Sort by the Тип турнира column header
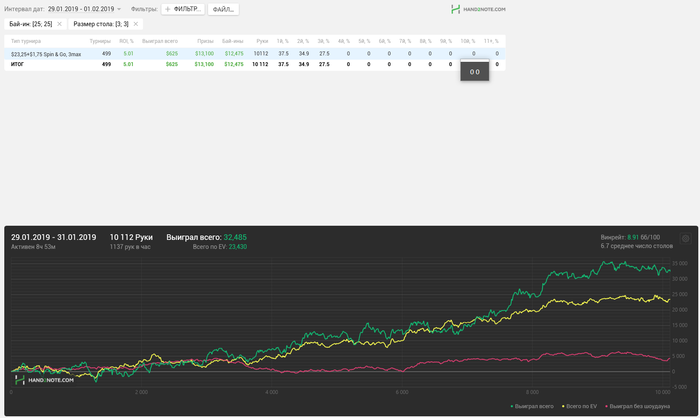Image resolution: width=700 pixels, height=418 pixels. [x=26, y=41]
